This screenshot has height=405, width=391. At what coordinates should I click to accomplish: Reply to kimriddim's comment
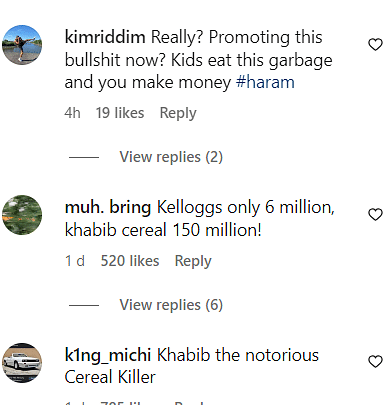178,113
